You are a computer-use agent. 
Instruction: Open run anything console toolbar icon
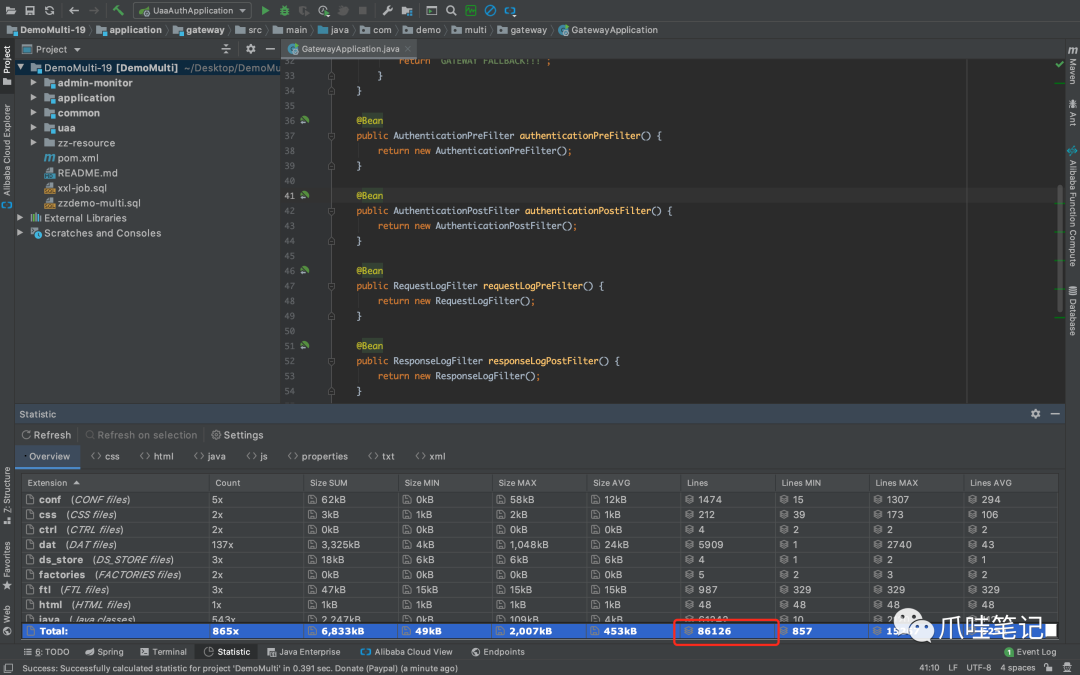tap(431, 10)
